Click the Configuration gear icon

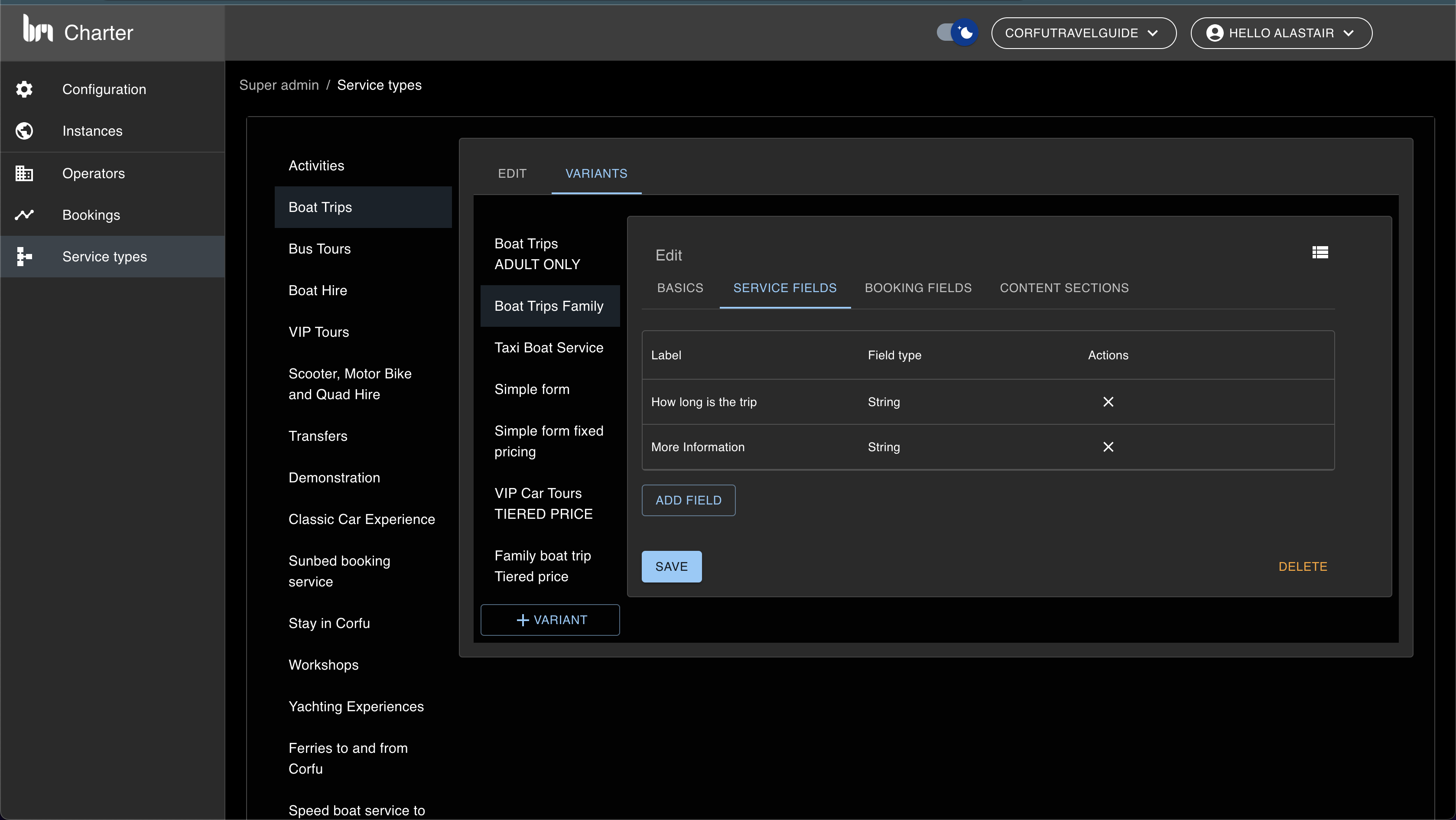coord(26,89)
